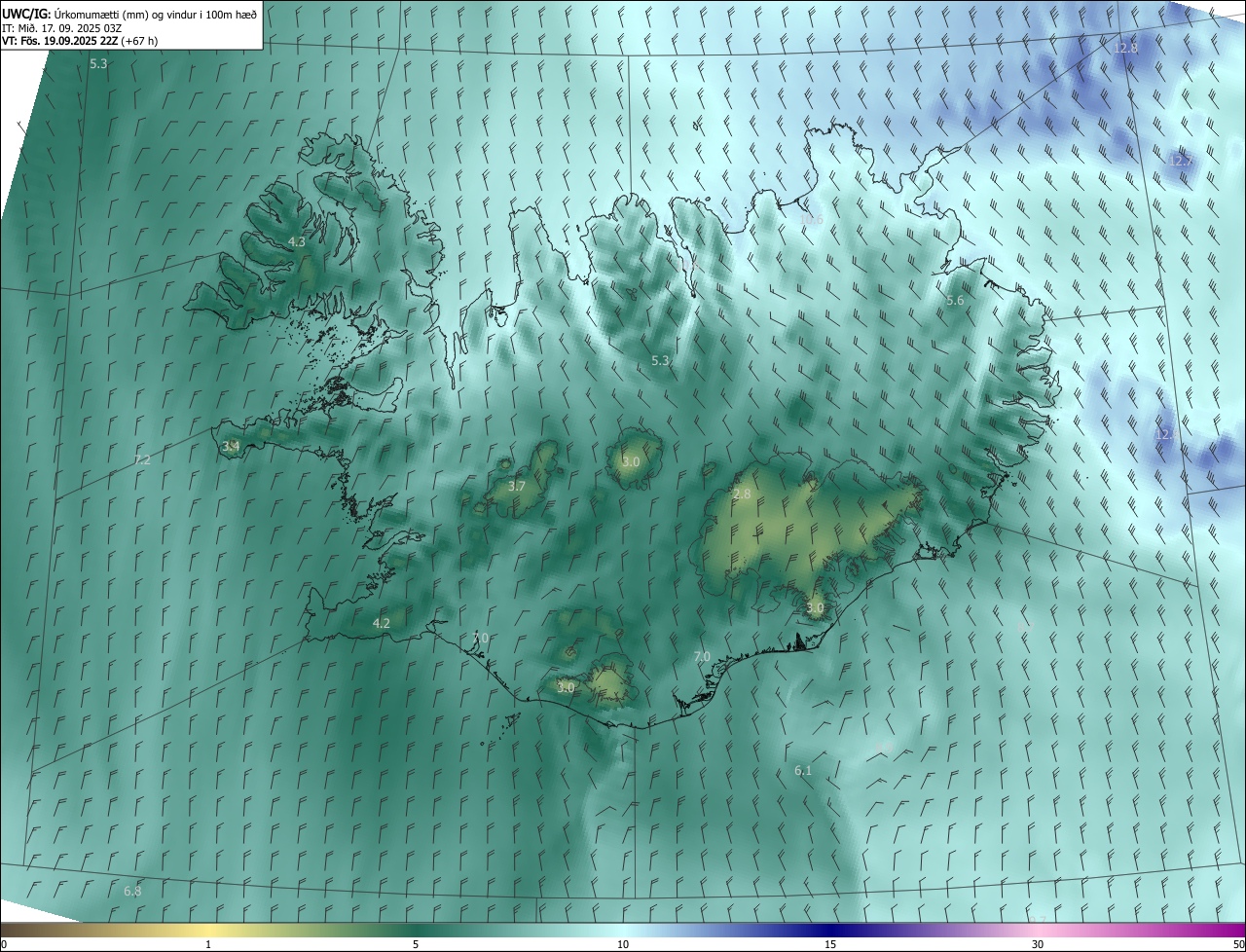The height and width of the screenshot is (952, 1246).
Task: Click the 12.8 value label over the sea
Action: click(x=1125, y=48)
